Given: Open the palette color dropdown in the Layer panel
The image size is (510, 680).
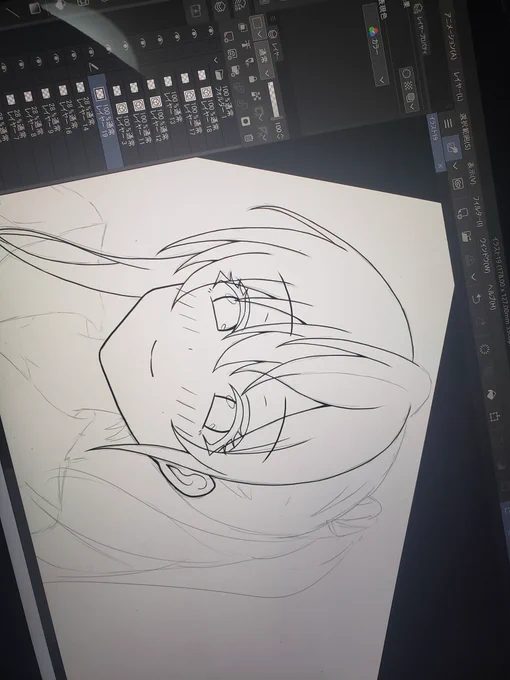Looking at the screenshot, I should pyautogui.click(x=256, y=26).
